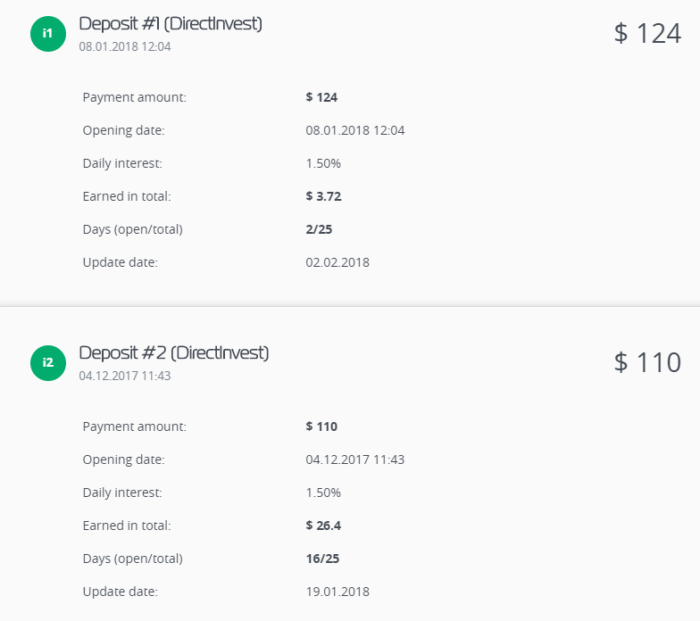Click the green i2 deposit icon

[x=46, y=363]
